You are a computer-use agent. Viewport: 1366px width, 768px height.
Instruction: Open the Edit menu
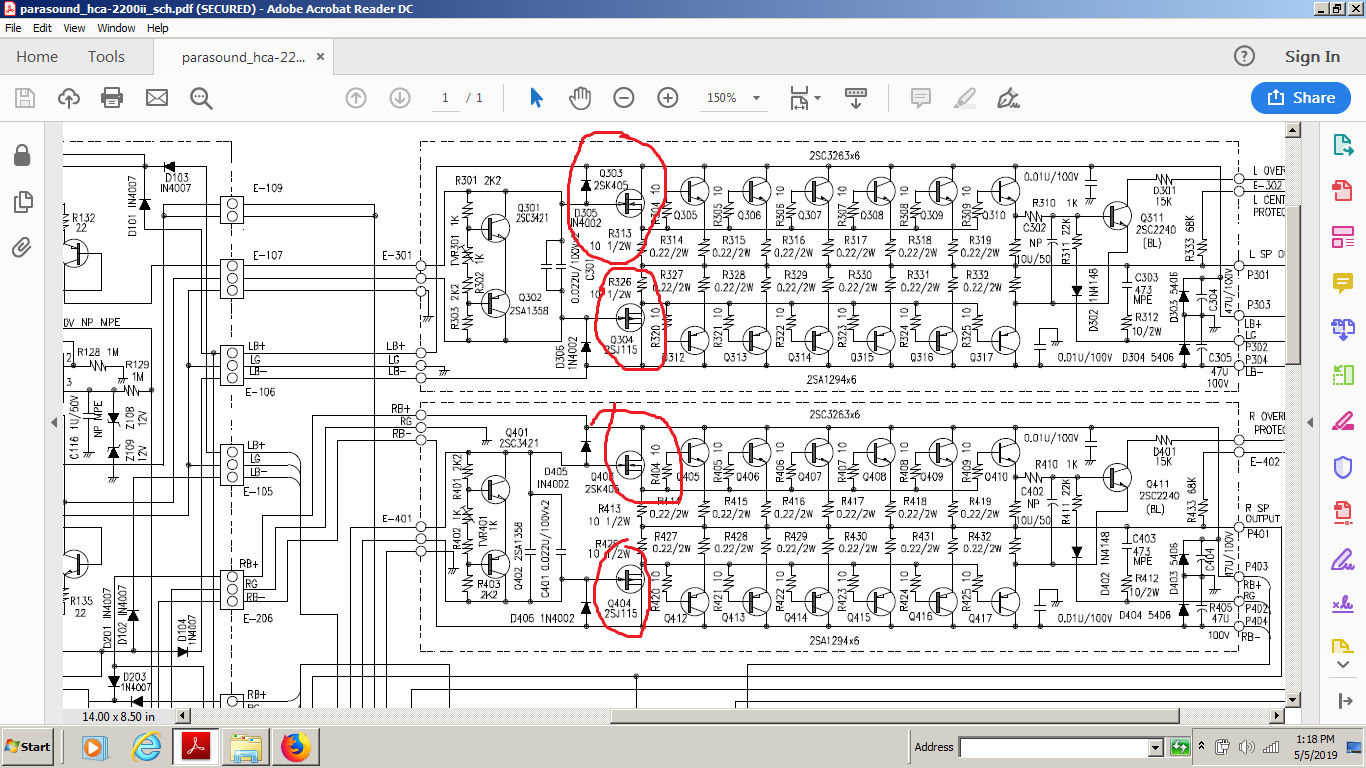tap(42, 28)
